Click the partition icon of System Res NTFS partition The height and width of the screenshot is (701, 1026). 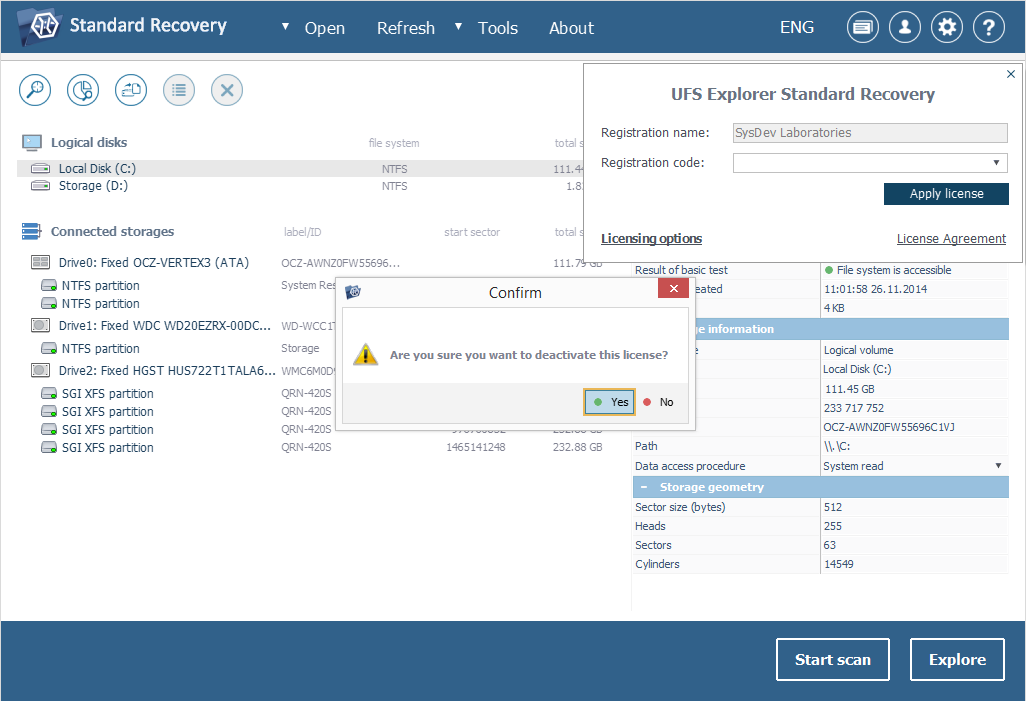tap(49, 285)
